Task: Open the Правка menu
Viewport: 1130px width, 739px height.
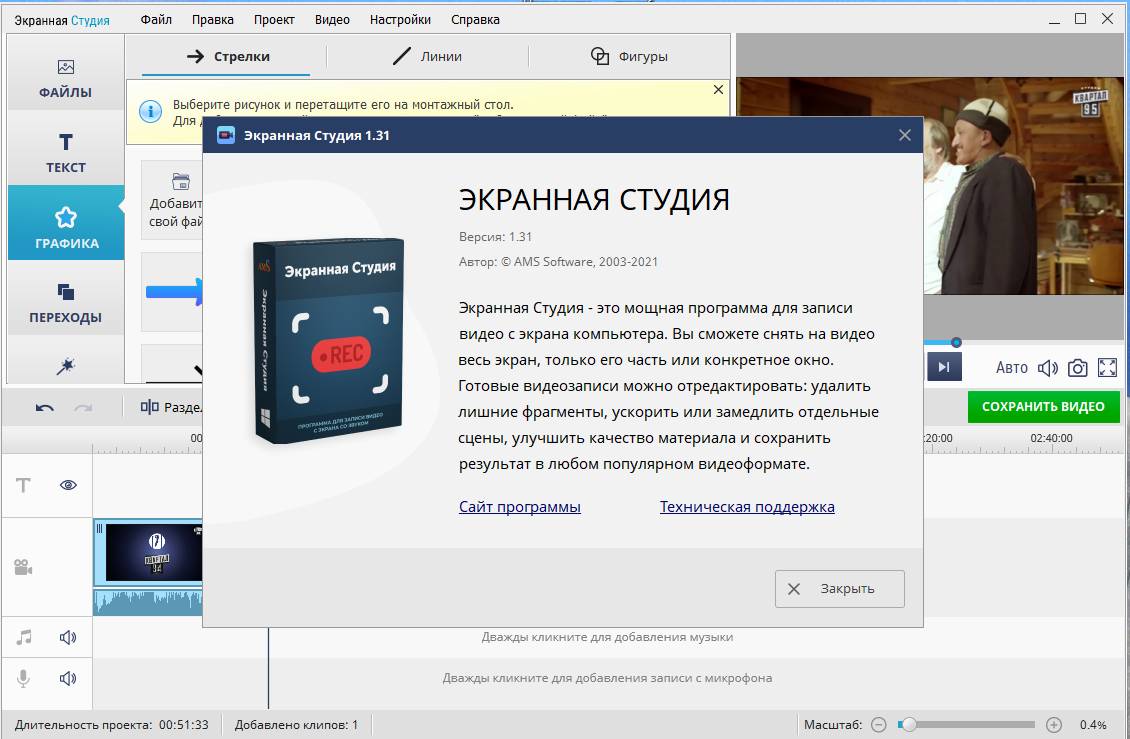Action: click(213, 19)
